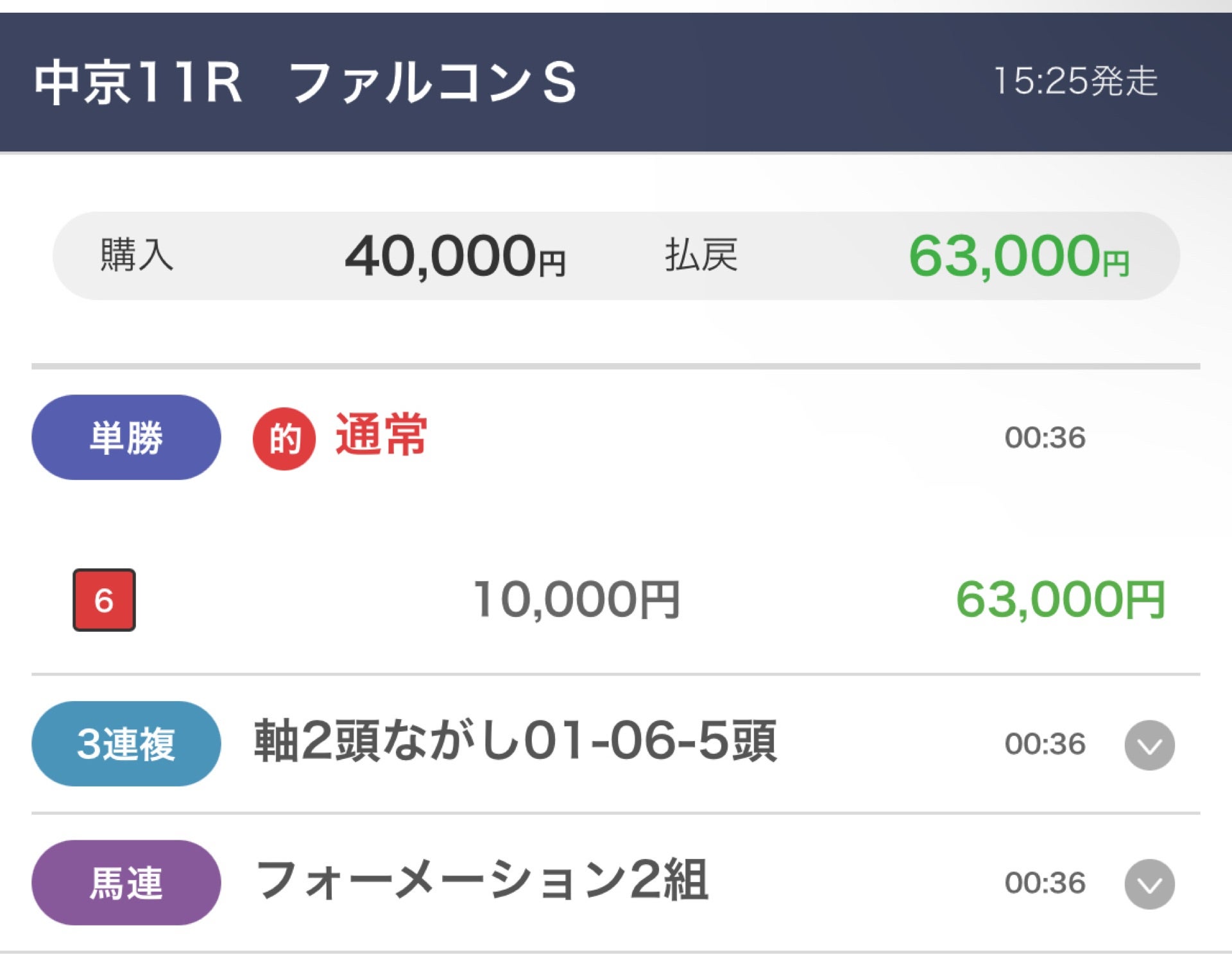
Task: Click the green 63,000円 payout total in summary
Action: pos(1018,257)
